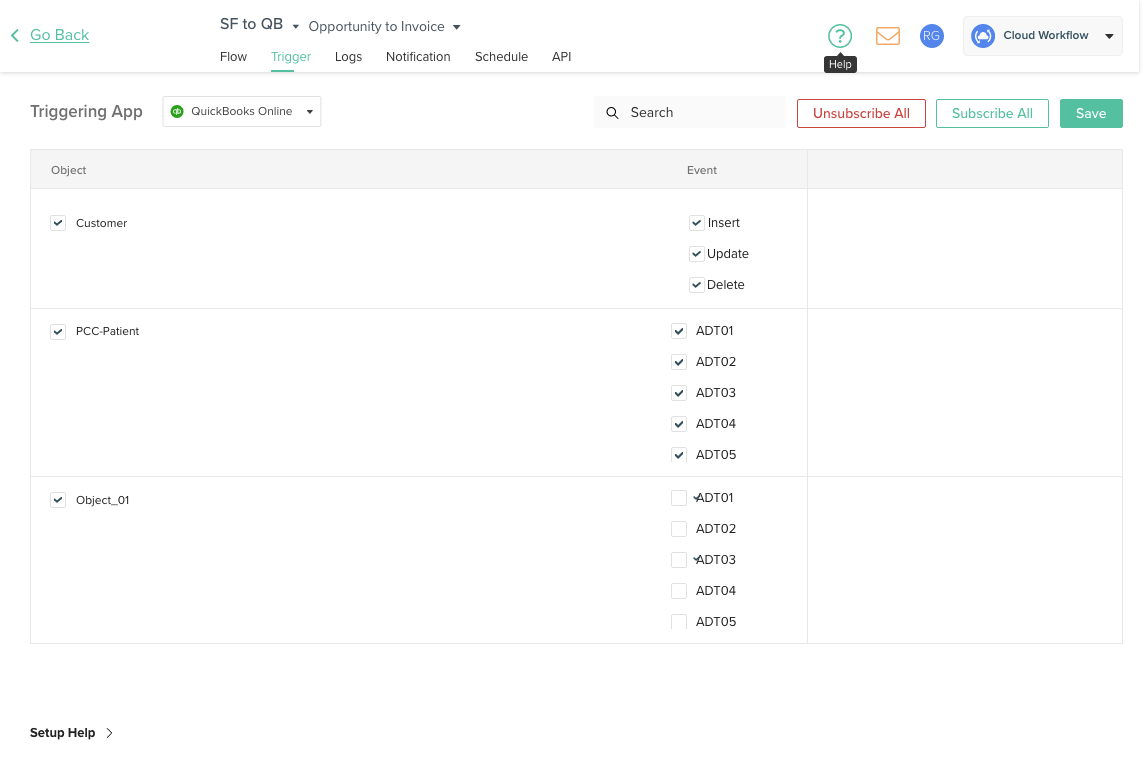
Task: Uncheck the Customer object checkbox
Action: 58,223
